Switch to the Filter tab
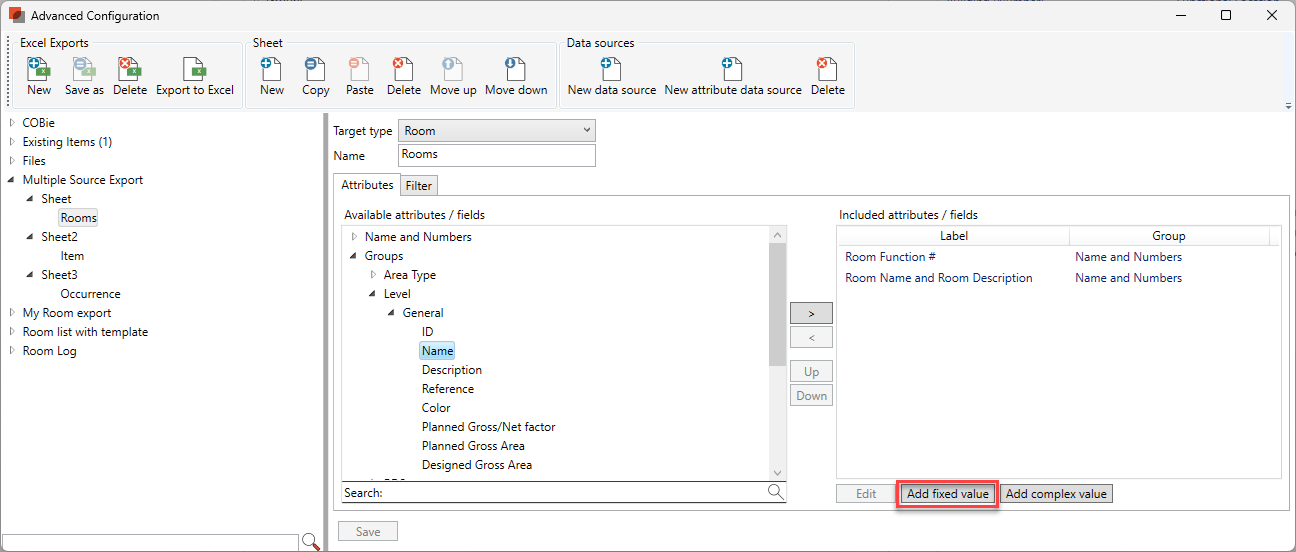1296x552 pixels. pos(418,186)
